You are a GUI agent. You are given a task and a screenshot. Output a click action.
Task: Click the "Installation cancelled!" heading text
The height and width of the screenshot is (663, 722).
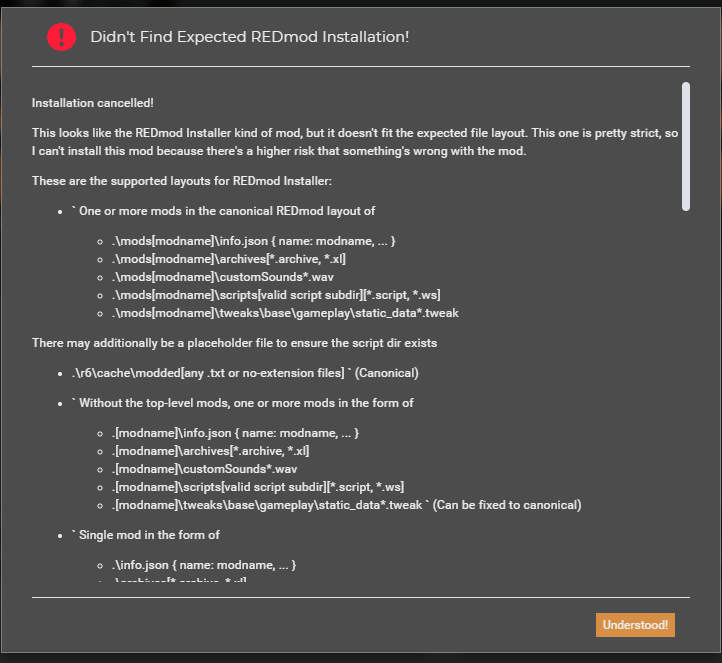(92, 103)
